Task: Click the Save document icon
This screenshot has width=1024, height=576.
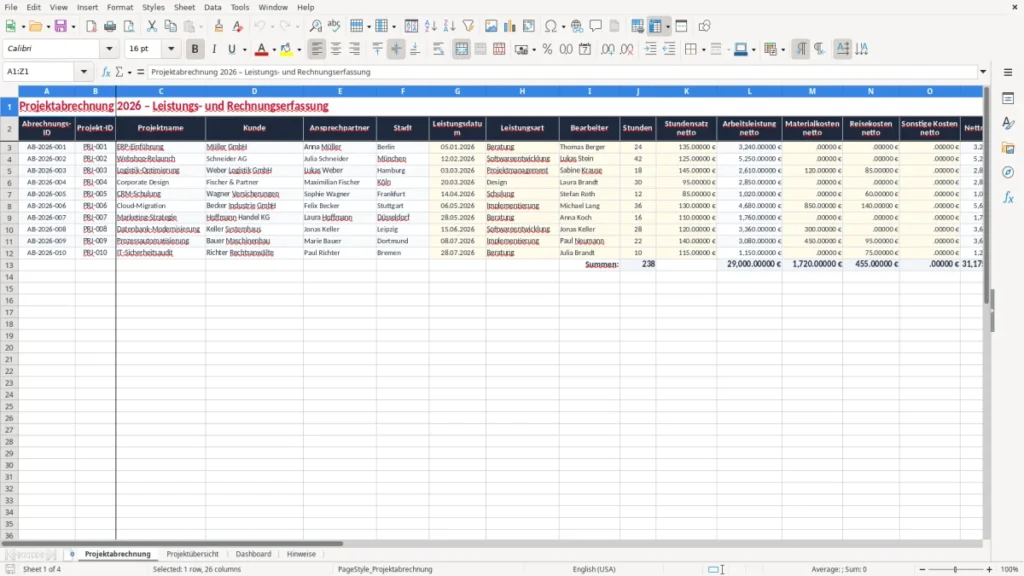Action: [x=61, y=26]
